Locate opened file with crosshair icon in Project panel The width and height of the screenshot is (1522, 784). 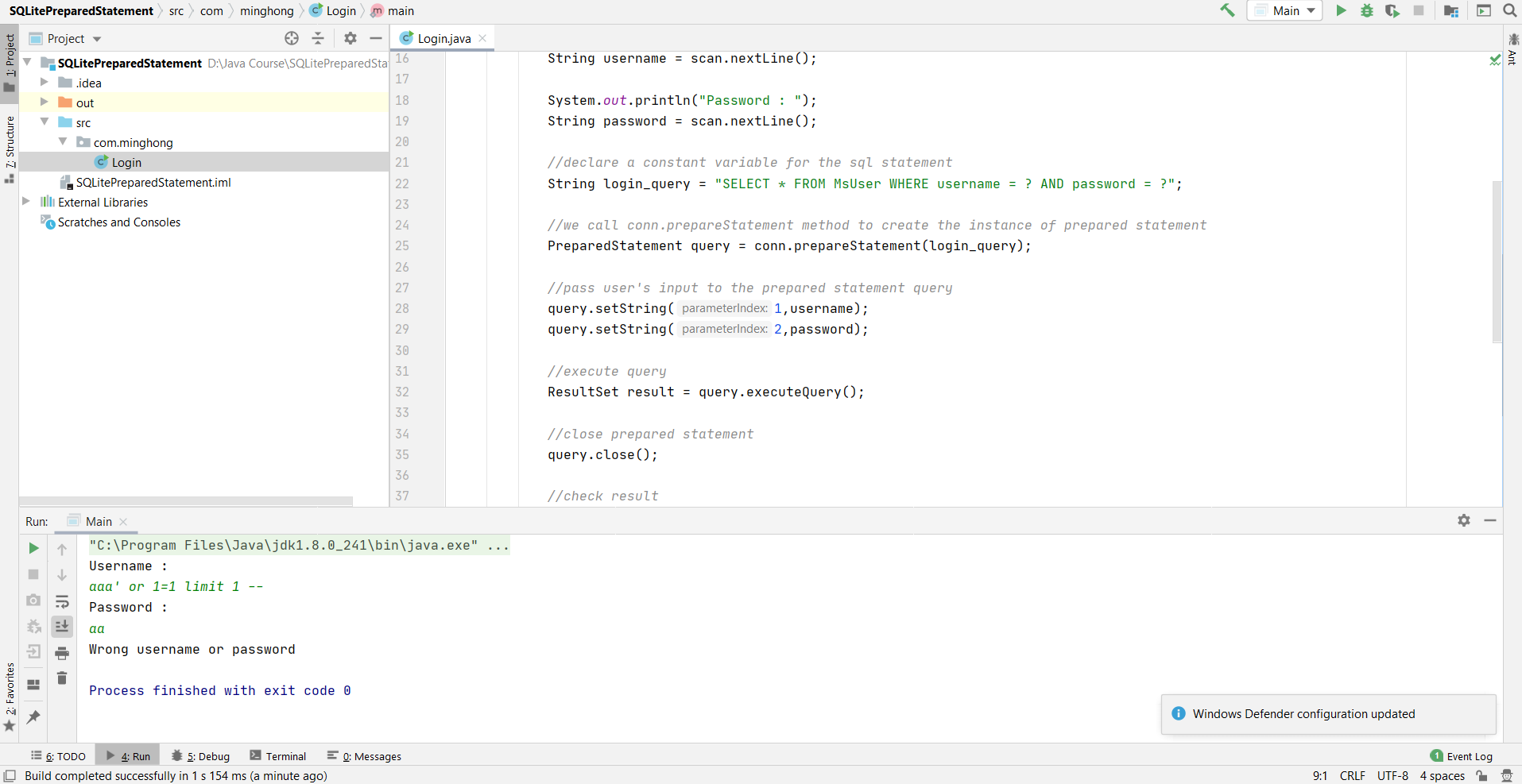pyautogui.click(x=292, y=38)
